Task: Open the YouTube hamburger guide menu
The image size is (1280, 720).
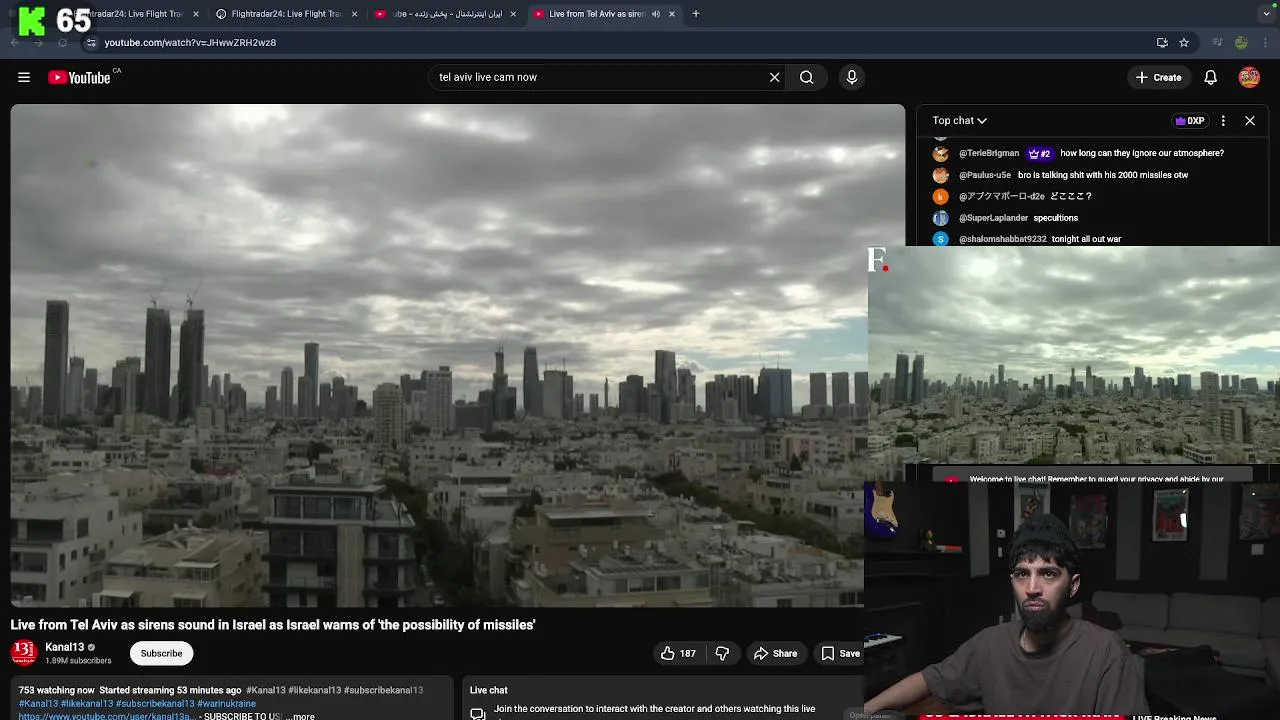Action: pos(24,77)
